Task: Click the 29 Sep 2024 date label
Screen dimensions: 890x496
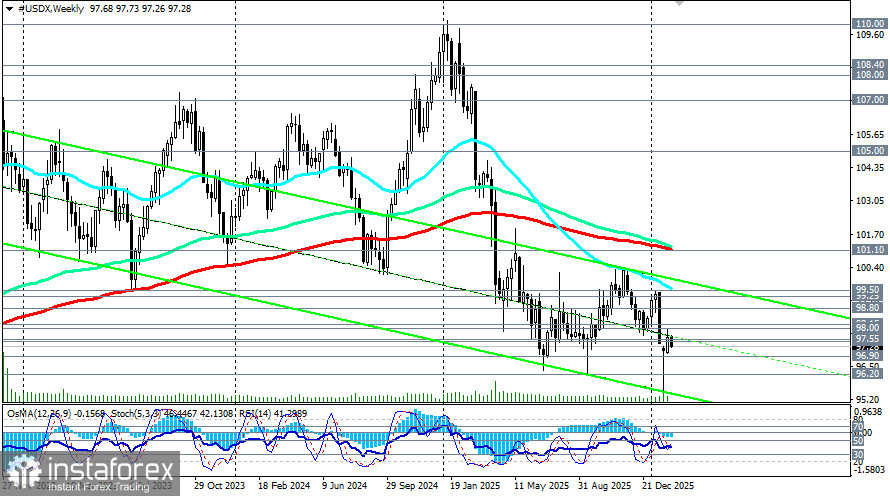Action: pos(412,486)
